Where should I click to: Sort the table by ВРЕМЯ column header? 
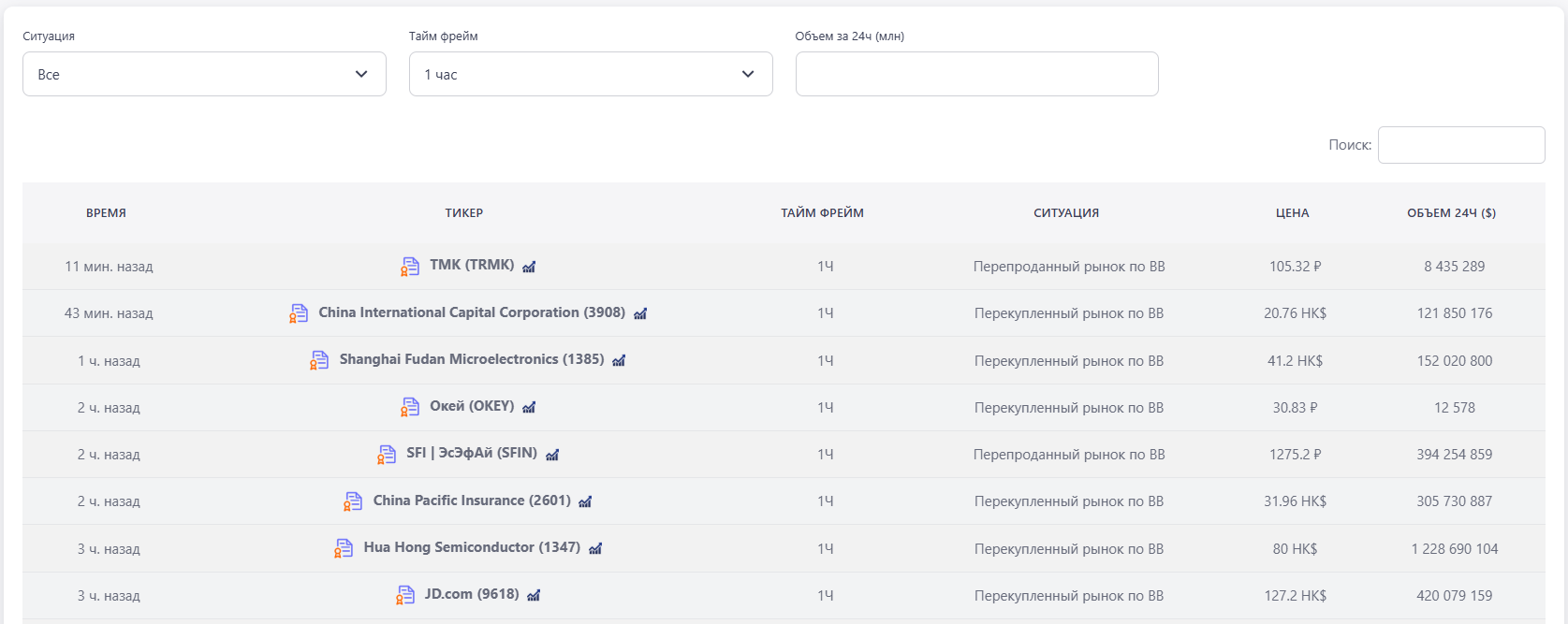[x=106, y=213]
